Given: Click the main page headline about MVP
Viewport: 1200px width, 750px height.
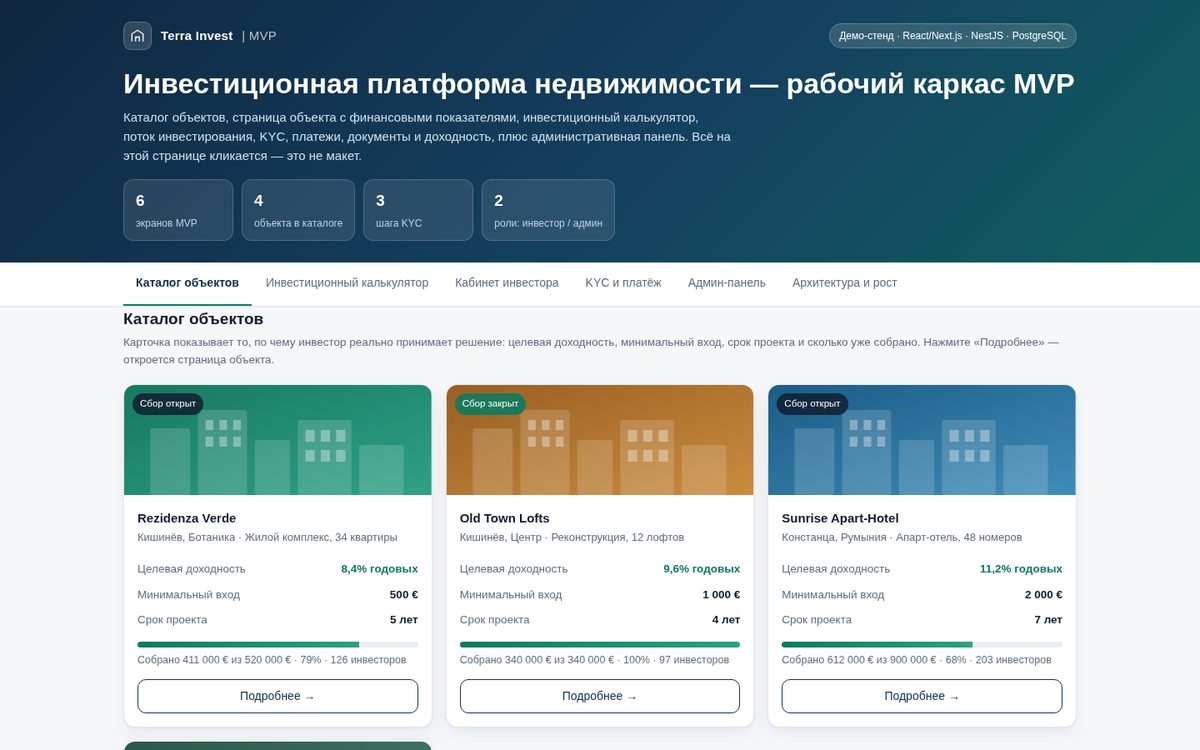Looking at the screenshot, I should coord(598,84).
